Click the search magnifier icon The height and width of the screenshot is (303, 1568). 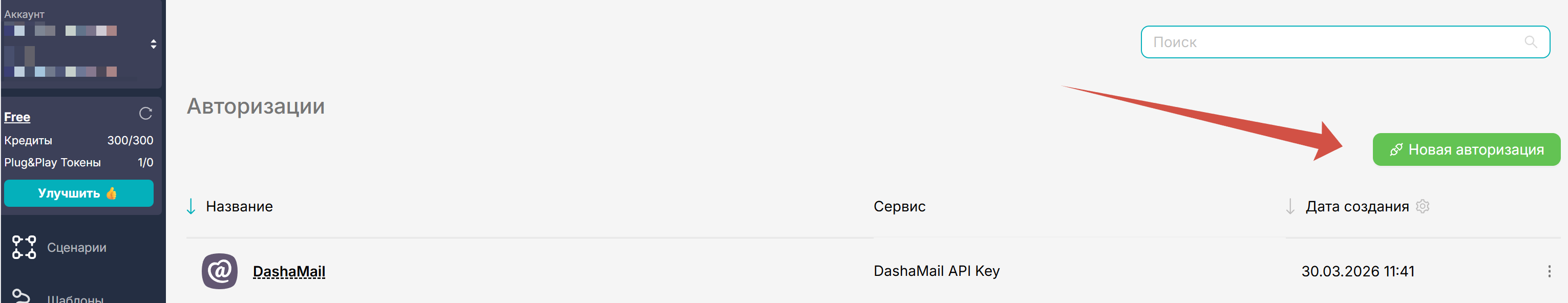pos(1530,42)
